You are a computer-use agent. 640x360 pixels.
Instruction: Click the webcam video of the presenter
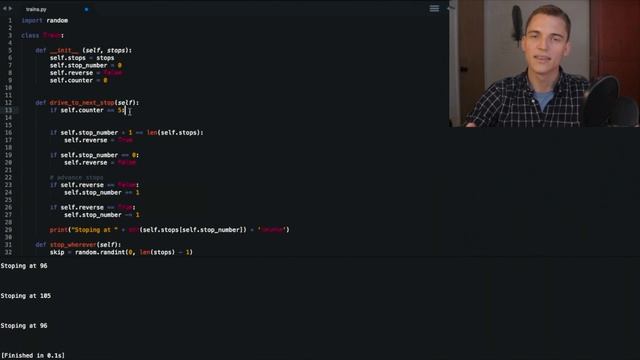(544, 63)
